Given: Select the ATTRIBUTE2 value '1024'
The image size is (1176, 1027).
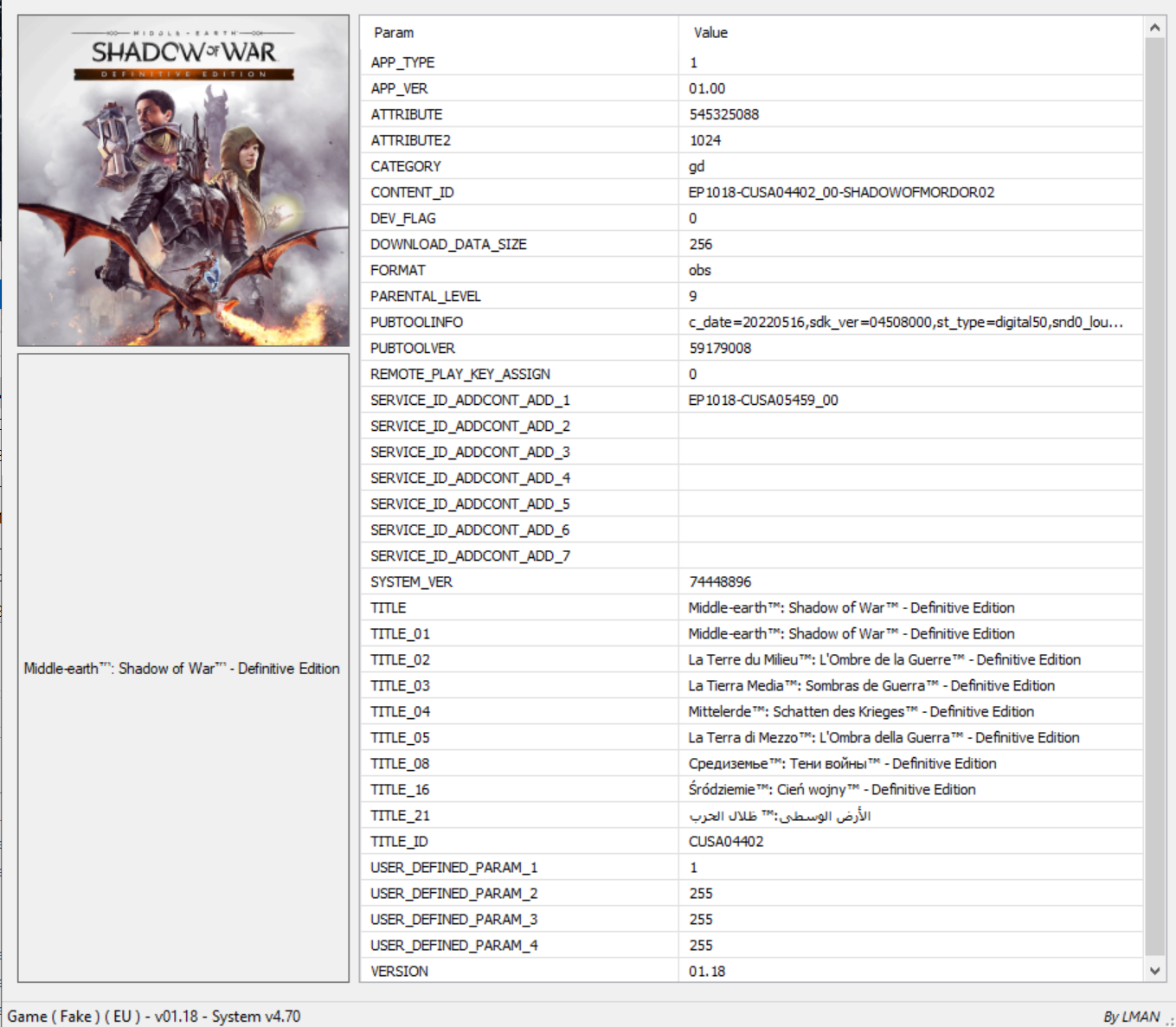Looking at the screenshot, I should click(704, 140).
